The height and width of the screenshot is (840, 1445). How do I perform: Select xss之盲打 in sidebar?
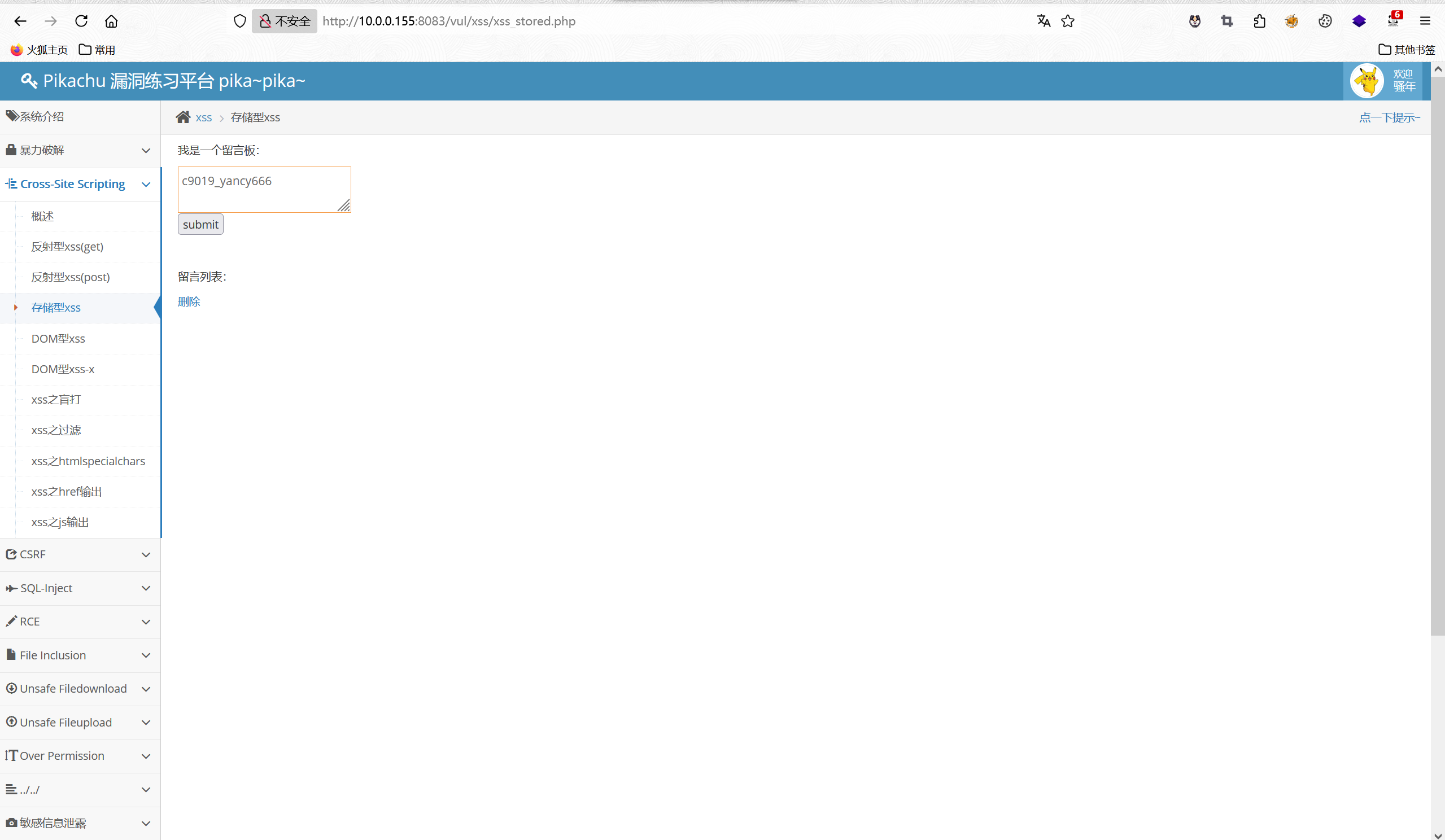tap(56, 399)
